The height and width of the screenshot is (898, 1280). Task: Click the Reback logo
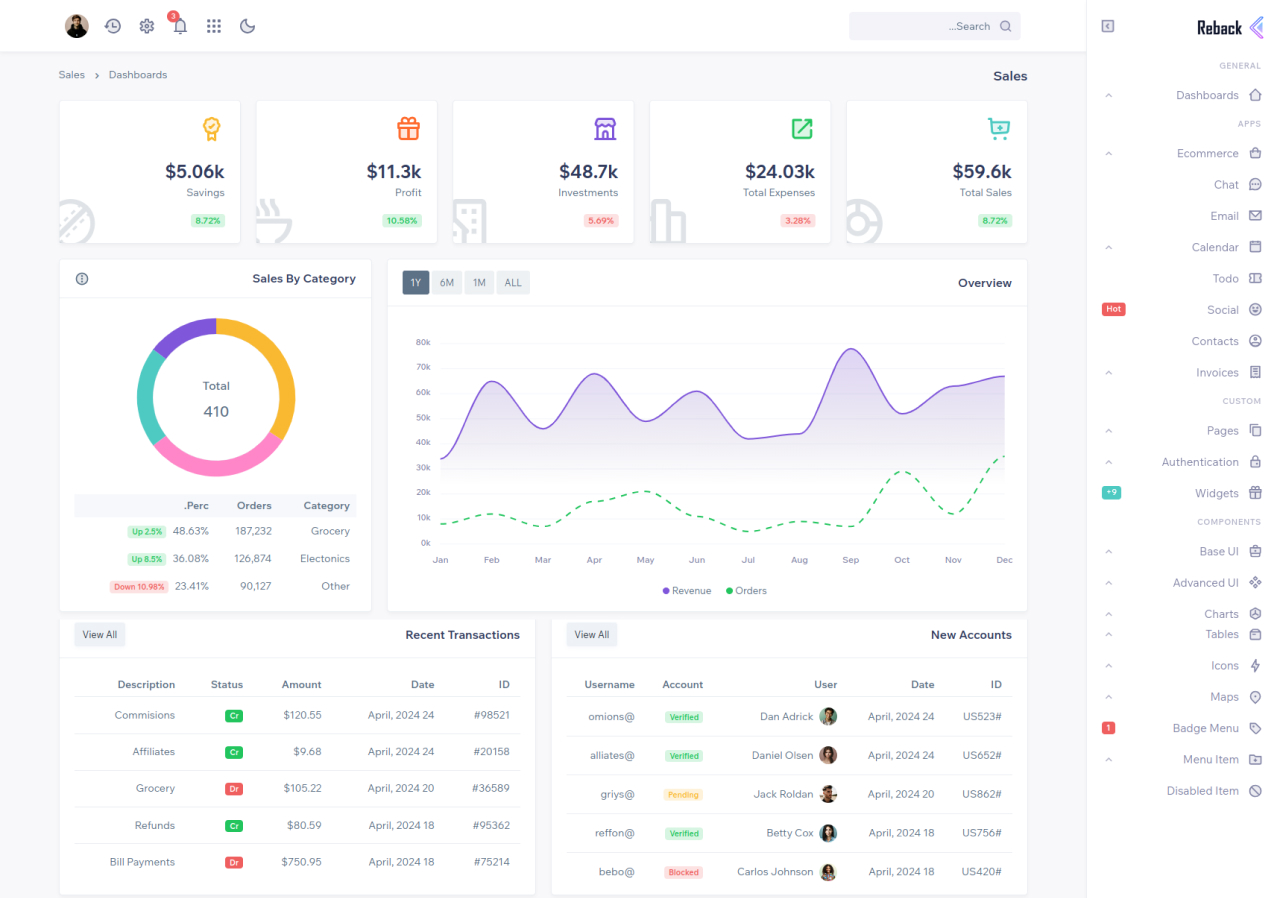pos(1230,27)
